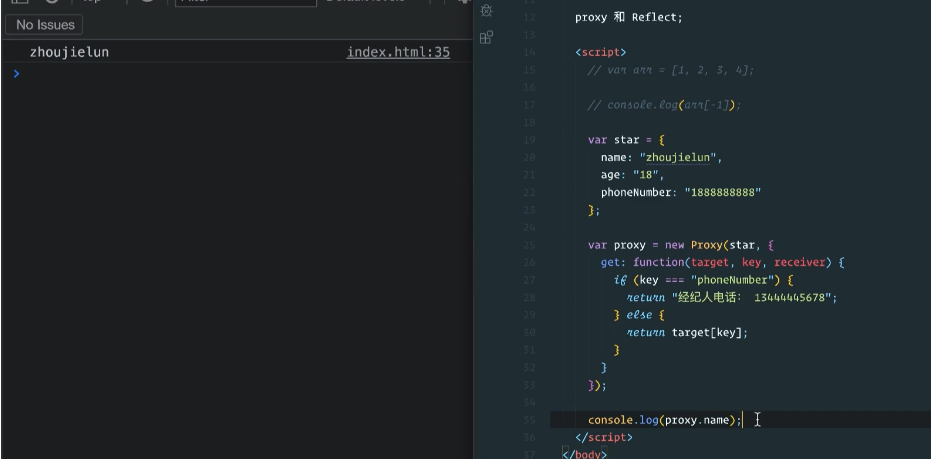The width and height of the screenshot is (931, 459).
Task: Click the if (key === "phoneNumber") line
Action: point(703,280)
